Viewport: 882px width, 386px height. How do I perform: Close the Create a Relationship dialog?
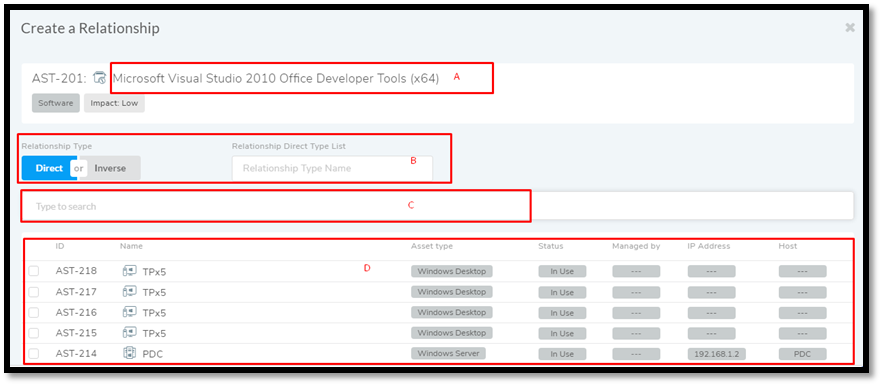(850, 28)
